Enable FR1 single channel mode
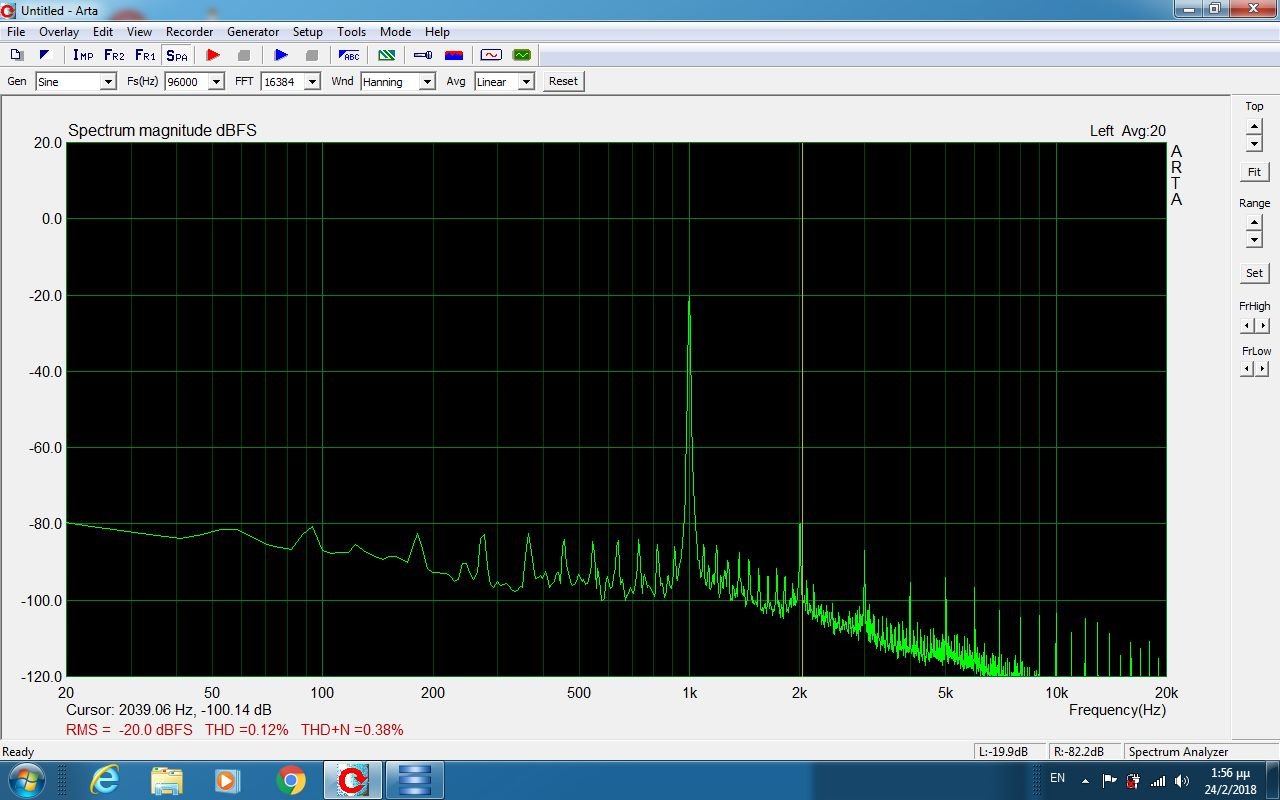The image size is (1280, 800). point(143,55)
